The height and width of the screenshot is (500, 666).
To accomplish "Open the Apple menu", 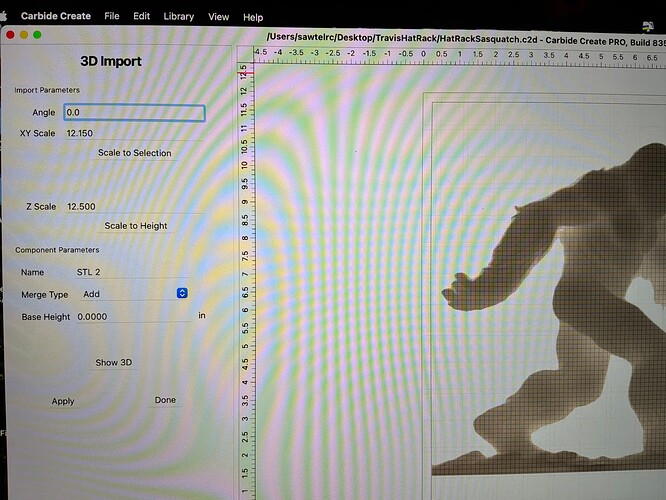I will 3,16.
